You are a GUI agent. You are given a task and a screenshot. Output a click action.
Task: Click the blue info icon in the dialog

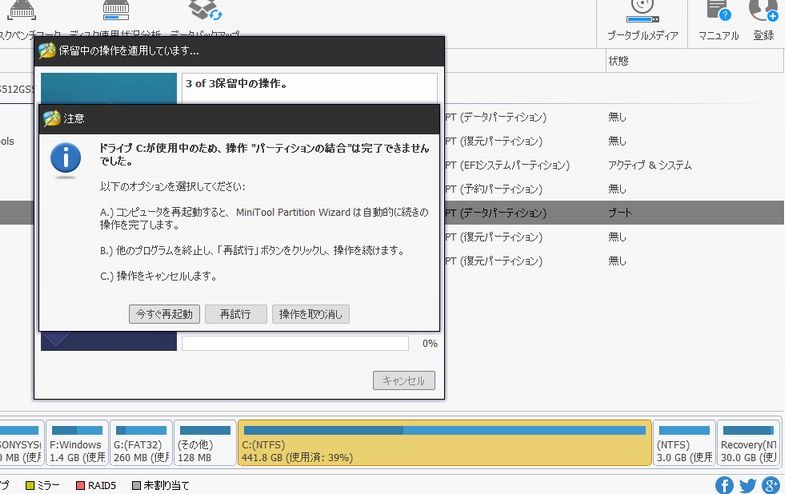click(x=66, y=158)
